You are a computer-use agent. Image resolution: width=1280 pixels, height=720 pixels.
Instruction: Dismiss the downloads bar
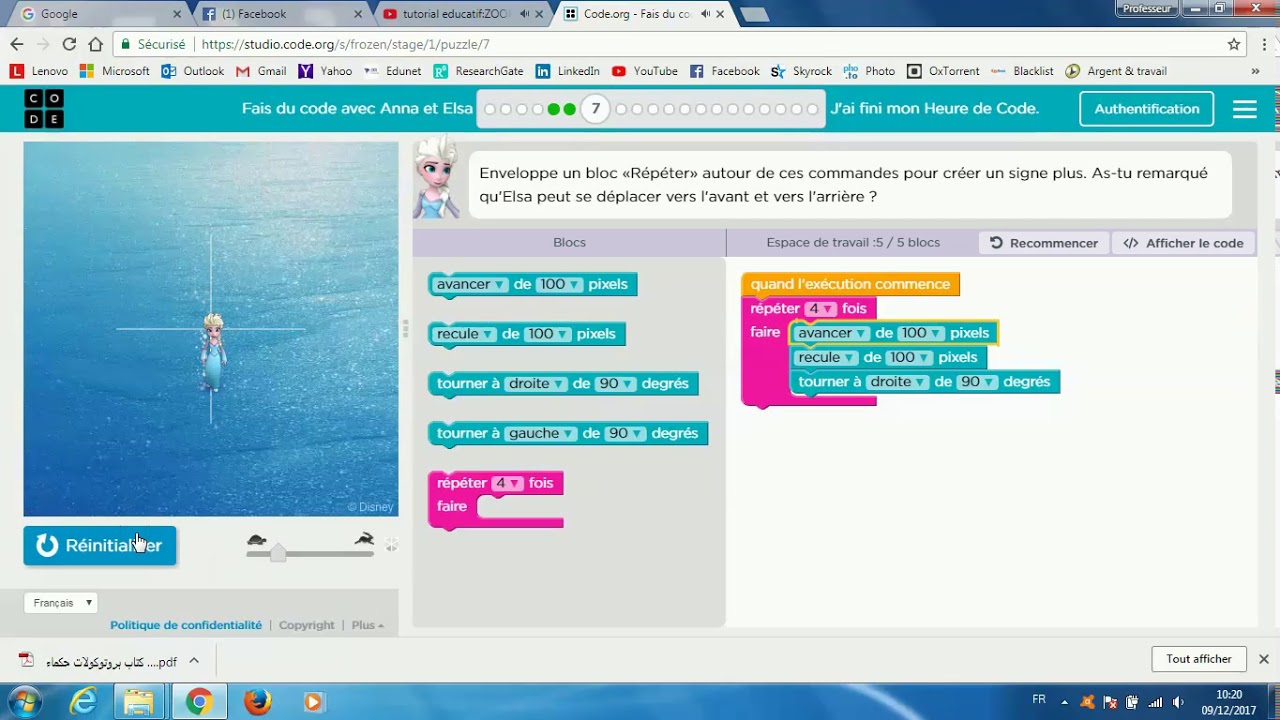pyautogui.click(x=1263, y=659)
